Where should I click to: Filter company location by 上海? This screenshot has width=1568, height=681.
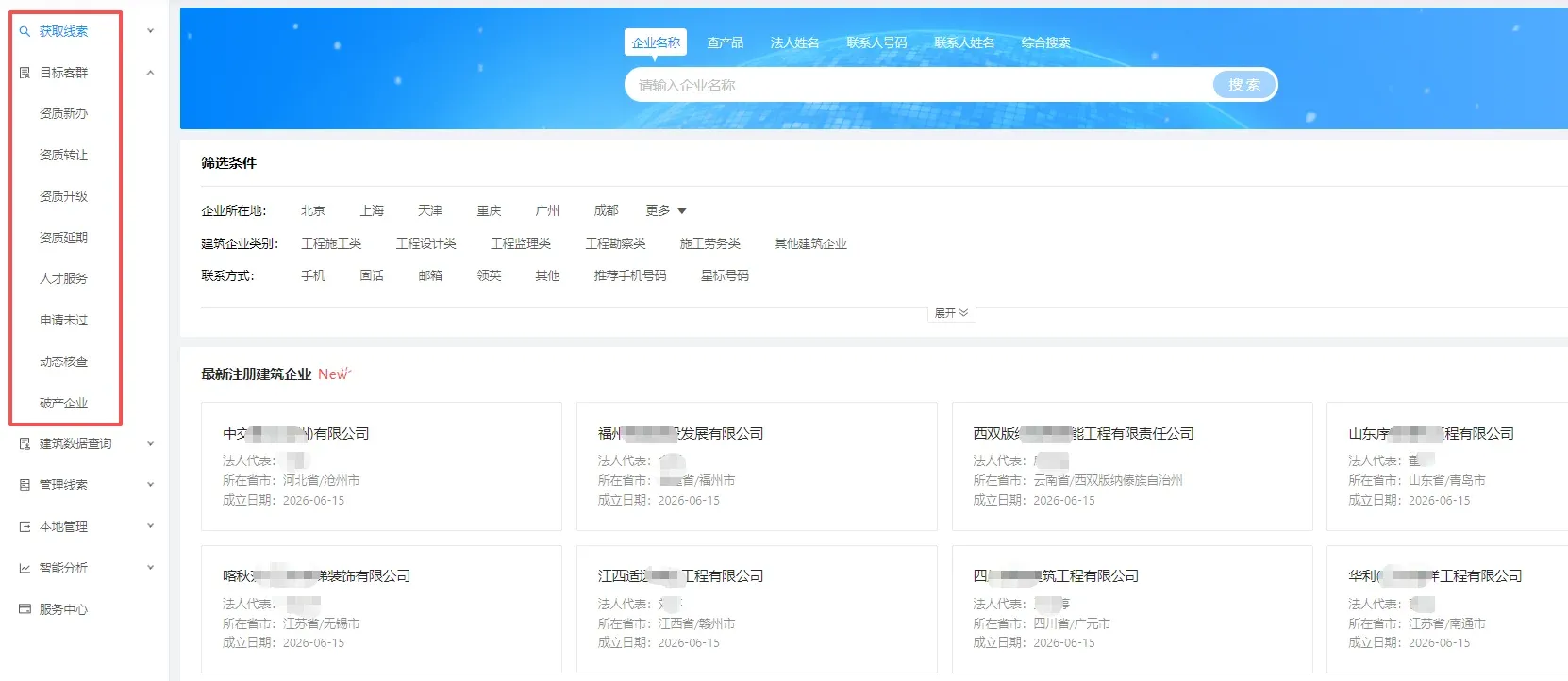tap(372, 210)
